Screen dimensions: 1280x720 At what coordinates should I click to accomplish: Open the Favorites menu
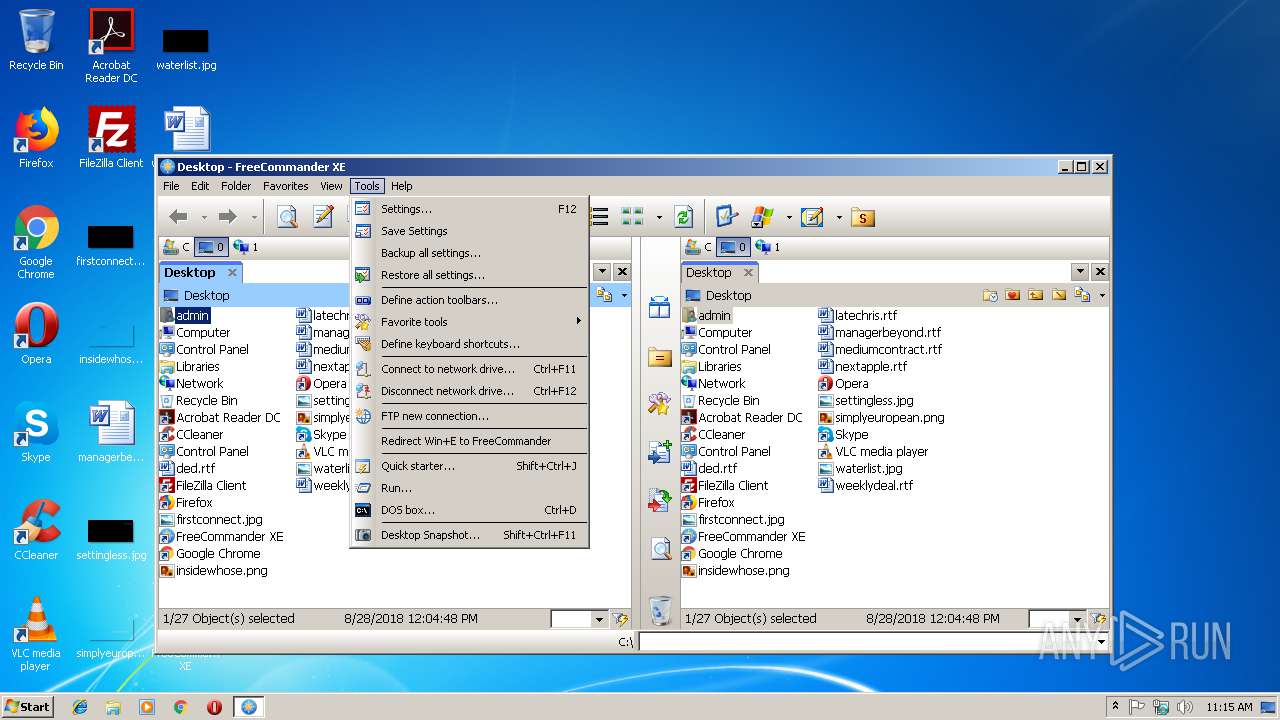tap(286, 186)
